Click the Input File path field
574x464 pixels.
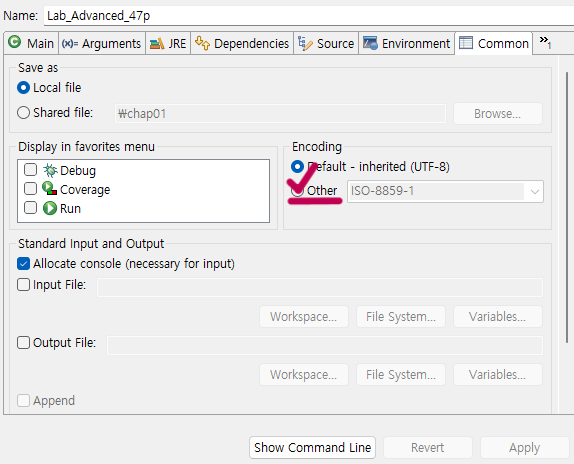pyautogui.click(x=320, y=287)
